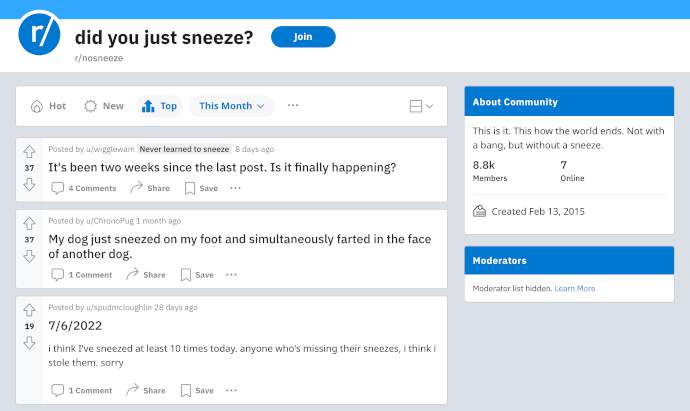
Task: Open u/spudmcloughlin user profile link
Action: point(119,308)
